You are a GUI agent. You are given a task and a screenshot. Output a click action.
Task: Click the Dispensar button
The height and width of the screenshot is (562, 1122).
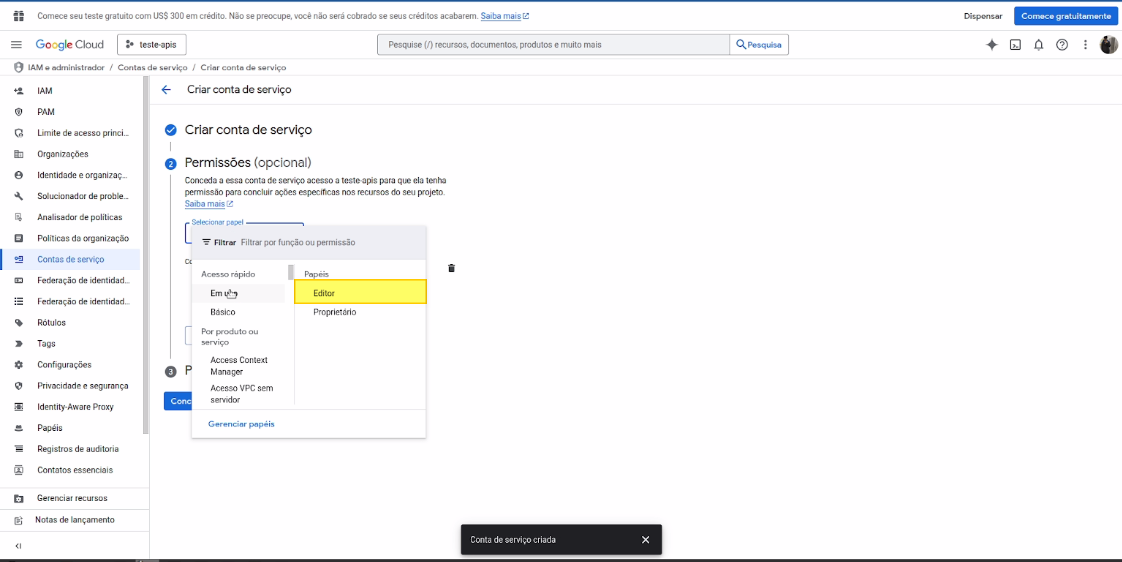click(x=984, y=16)
